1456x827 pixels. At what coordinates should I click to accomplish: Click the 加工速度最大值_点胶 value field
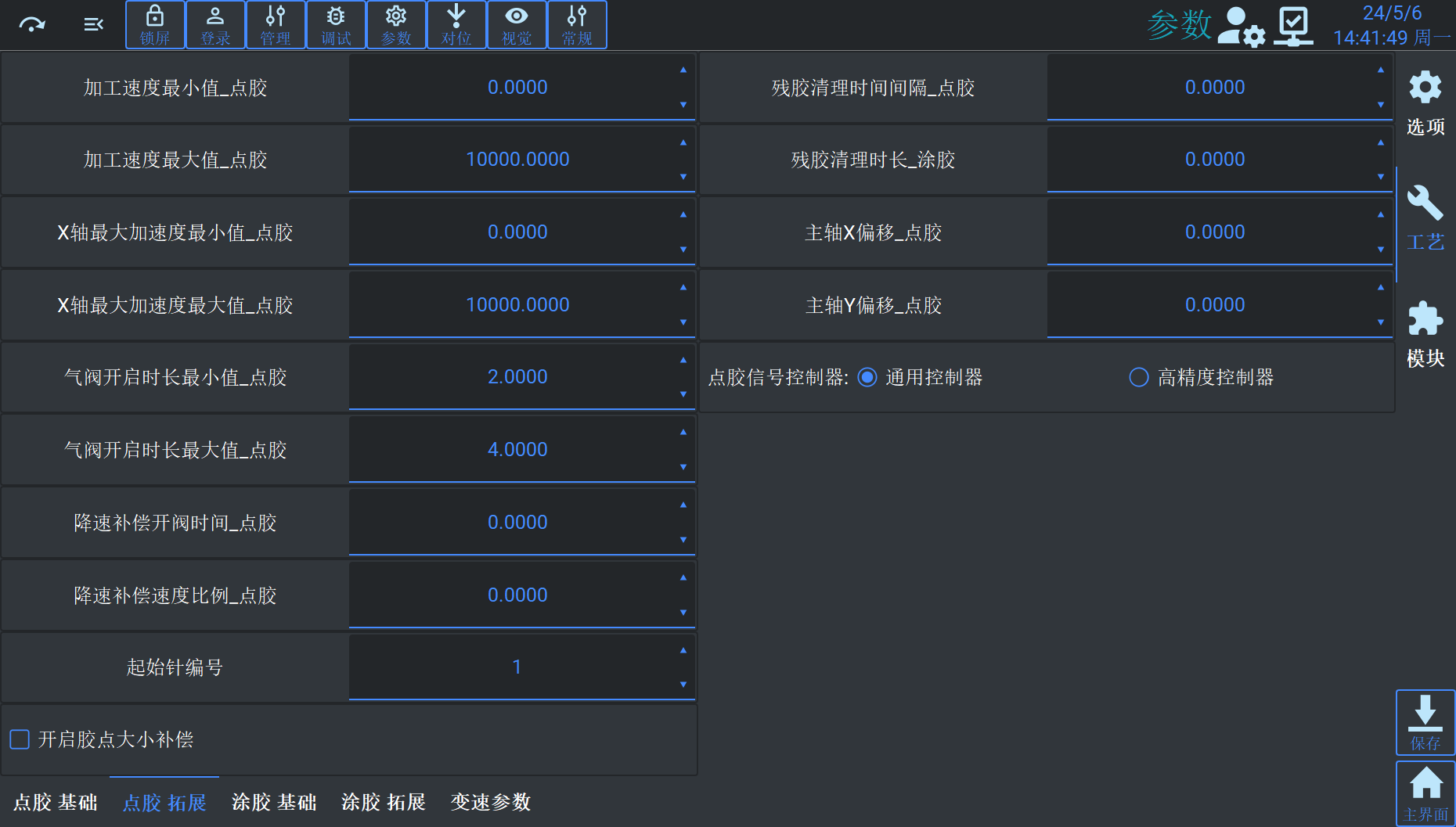(x=517, y=160)
